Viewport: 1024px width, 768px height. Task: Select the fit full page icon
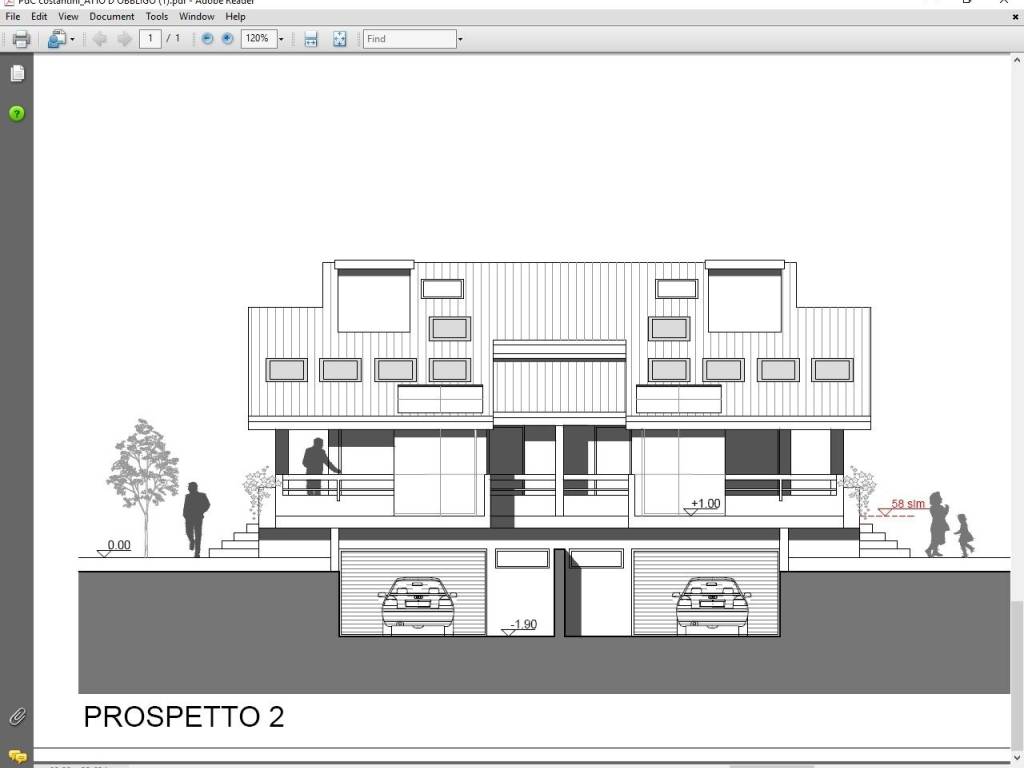pyautogui.click(x=340, y=39)
